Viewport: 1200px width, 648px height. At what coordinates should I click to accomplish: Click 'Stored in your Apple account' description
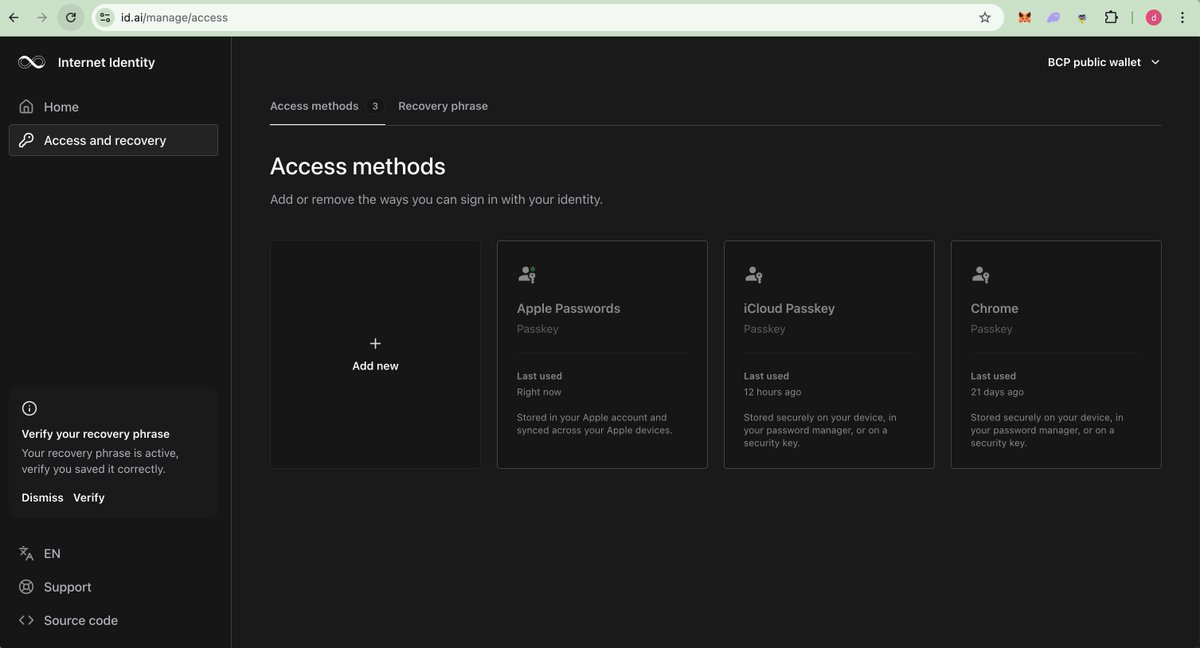pos(595,424)
